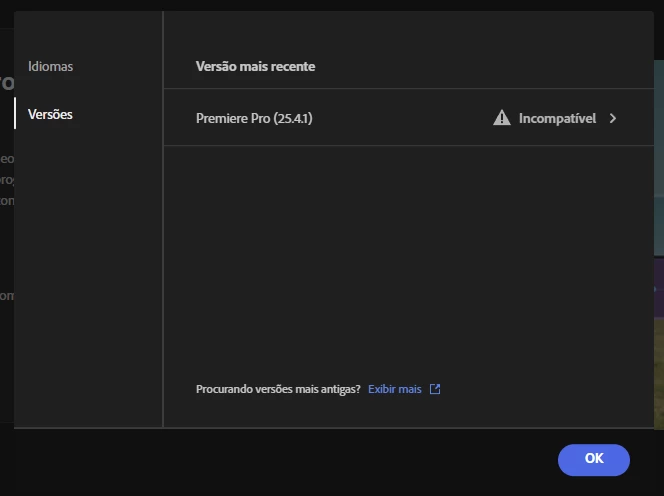
Task: Click the Incompatível warning triangle icon
Action: coord(502,118)
